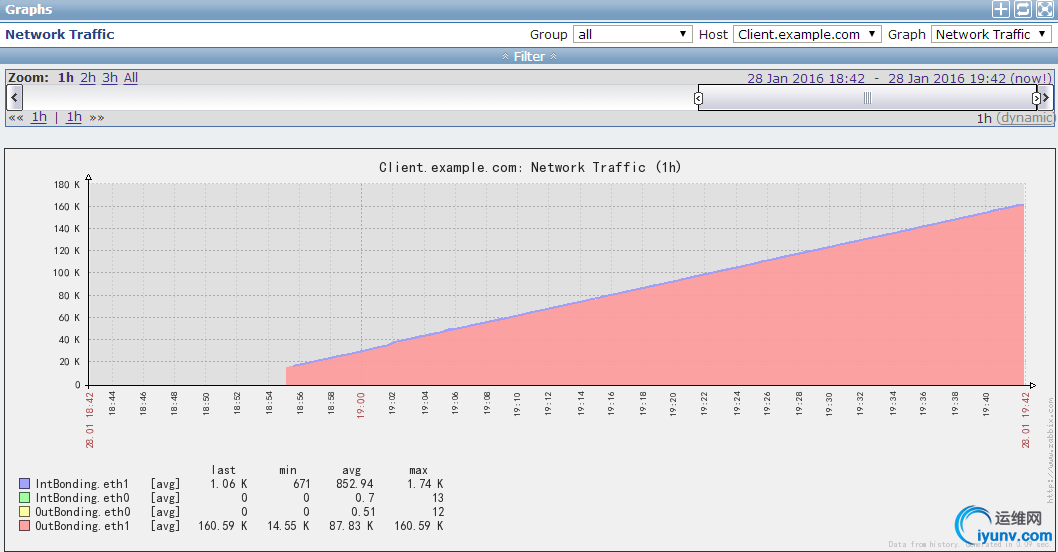Click the timeline scroll right arrow
Viewport: 1058px width, 552px height.
point(1046,98)
